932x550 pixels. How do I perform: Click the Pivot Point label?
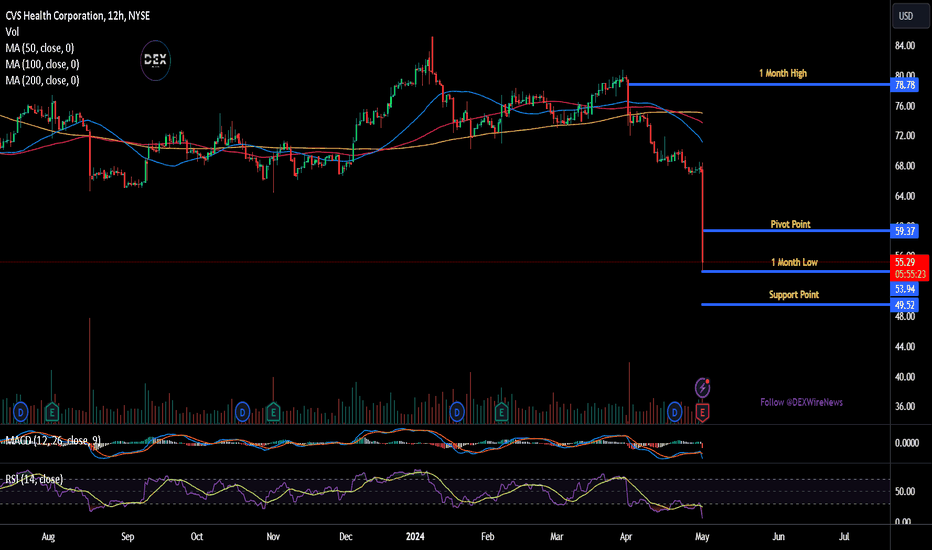click(791, 224)
